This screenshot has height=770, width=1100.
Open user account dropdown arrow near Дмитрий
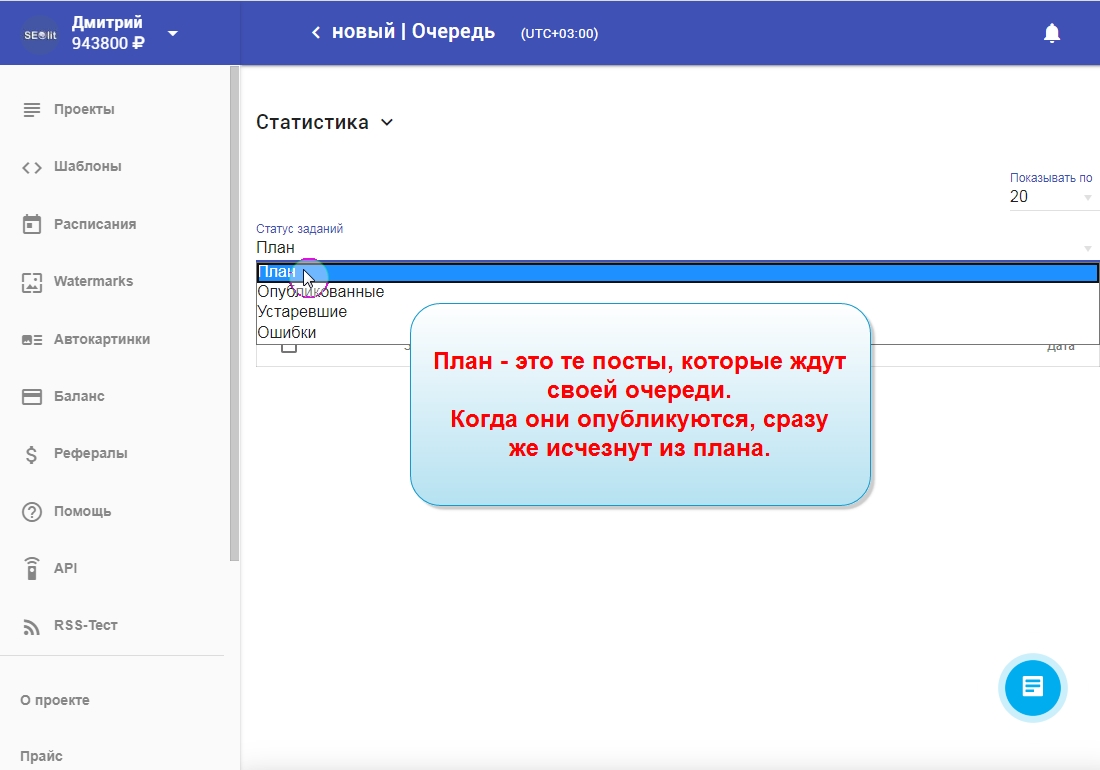[173, 33]
